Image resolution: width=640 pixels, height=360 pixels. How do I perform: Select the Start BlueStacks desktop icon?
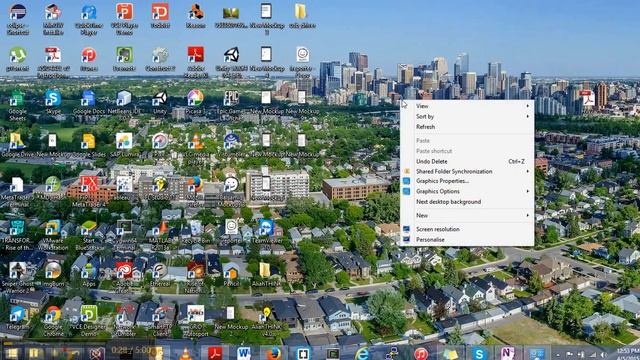[x=88, y=235]
